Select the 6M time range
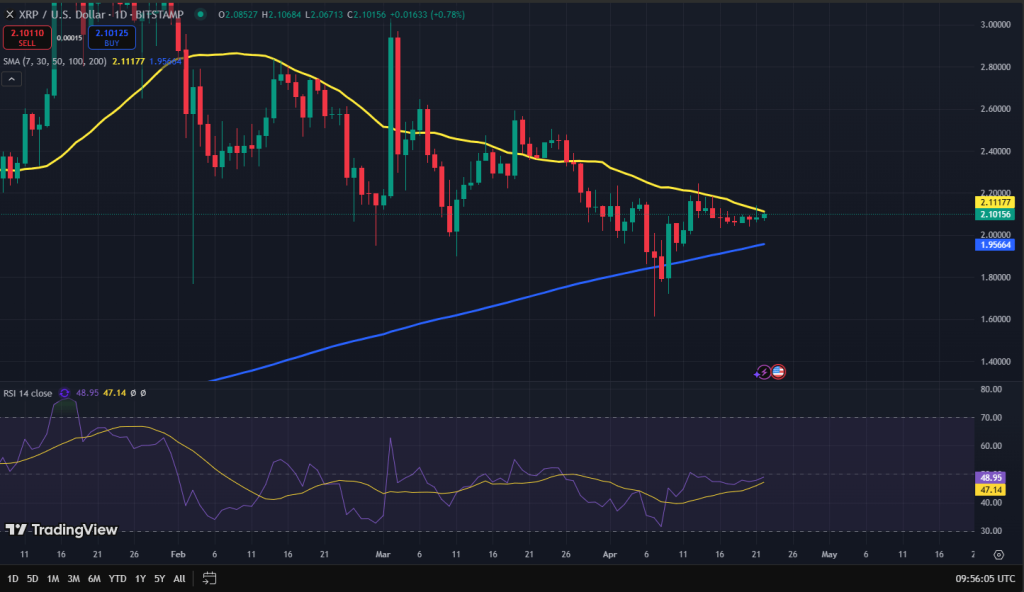1024x592 pixels. click(x=95, y=578)
